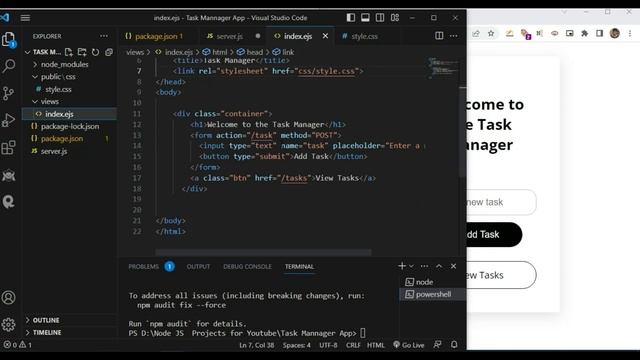Open the VS Code hamburger menu
This screenshot has width=640, height=360.
click(x=25, y=18)
